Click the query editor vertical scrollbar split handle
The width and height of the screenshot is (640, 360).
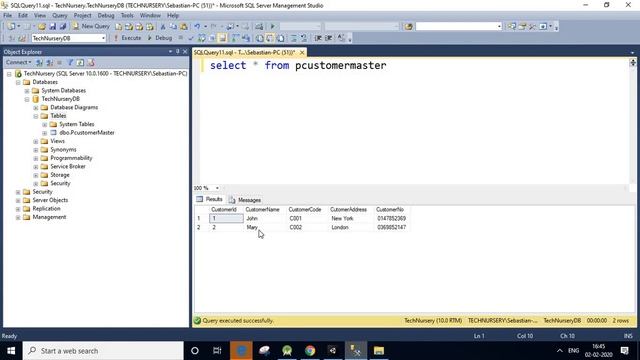click(633, 62)
